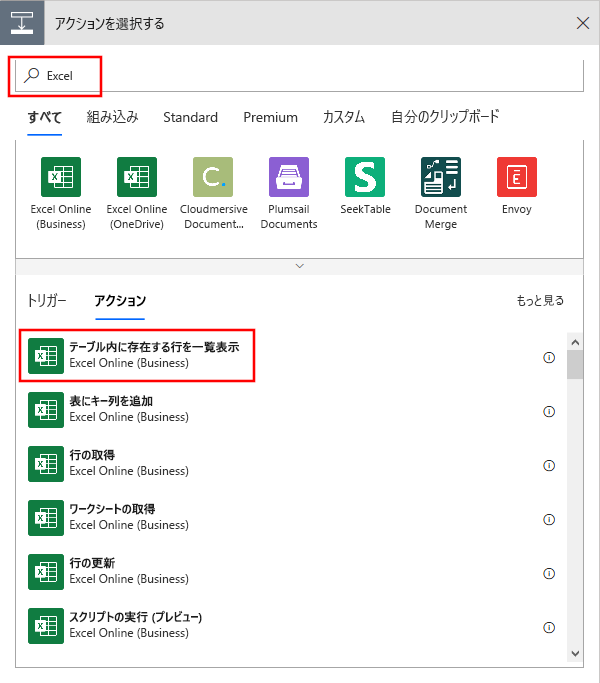The width and height of the screenshot is (600, 683).
Task: Choose action 行の取得
Action: pyautogui.click(x=292, y=464)
